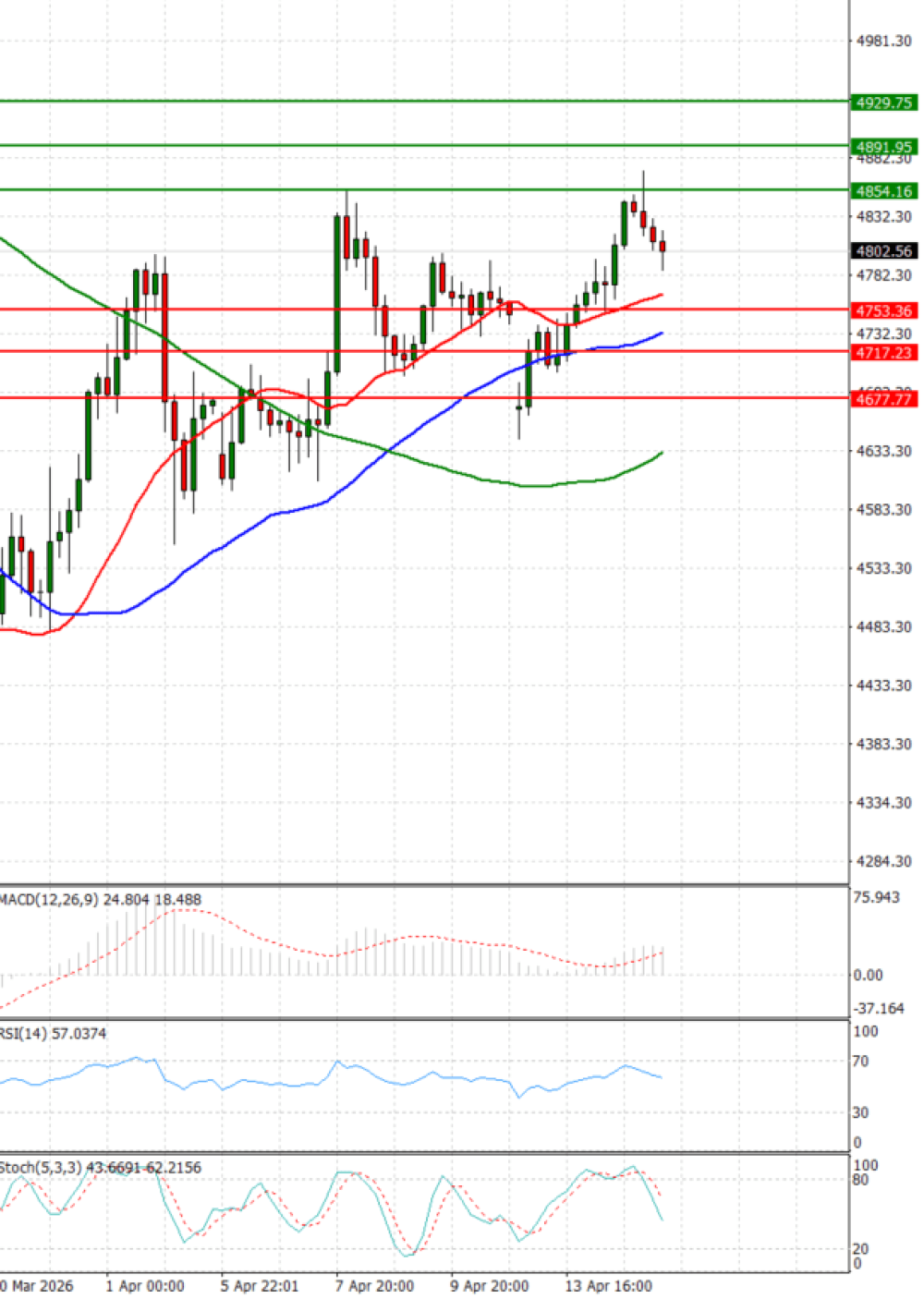Click the 4929.75 green resistance price label
924x1299 pixels.
[883, 103]
